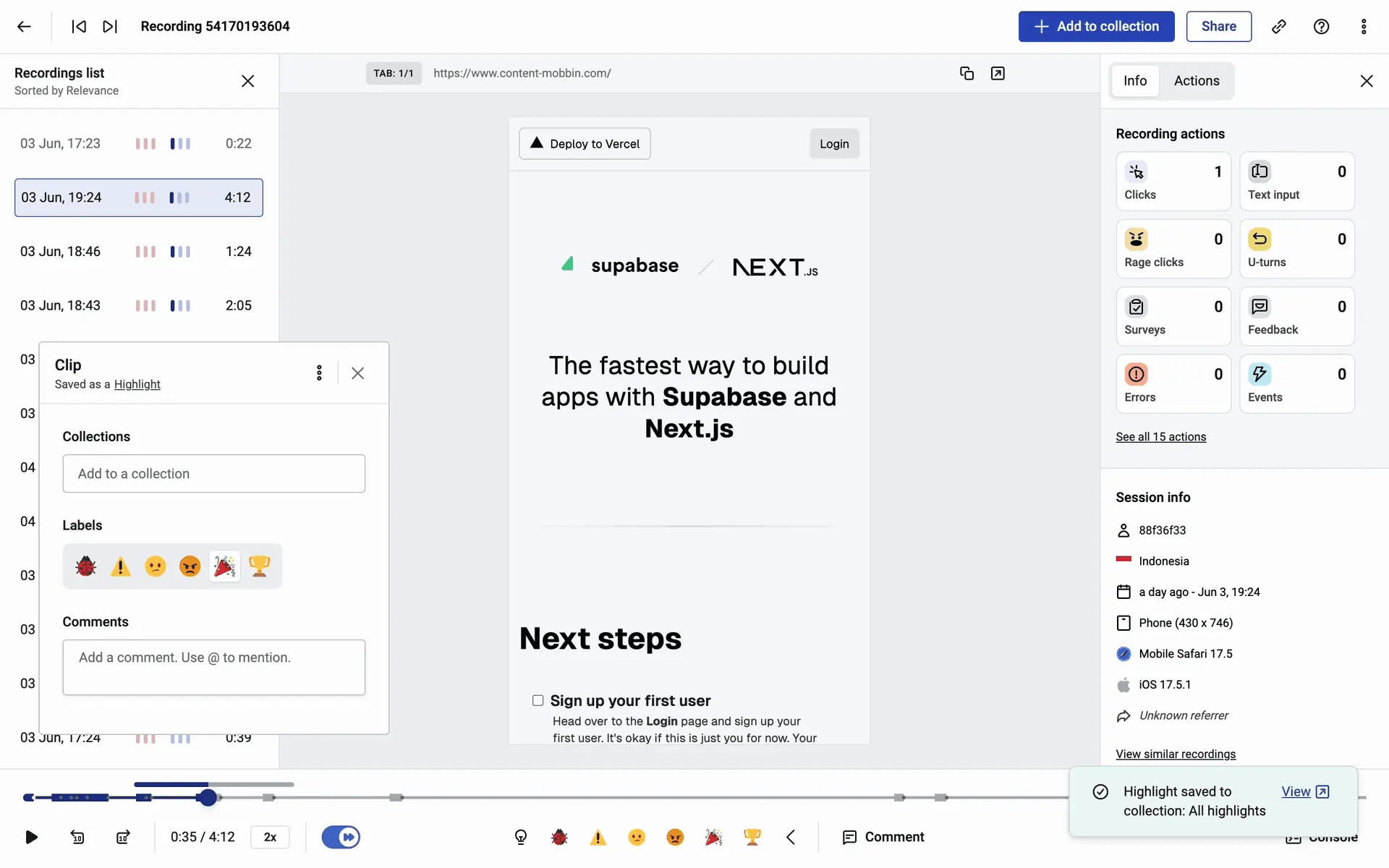
Task: Click the lightbulb icon in bottom toolbar
Action: [521, 837]
